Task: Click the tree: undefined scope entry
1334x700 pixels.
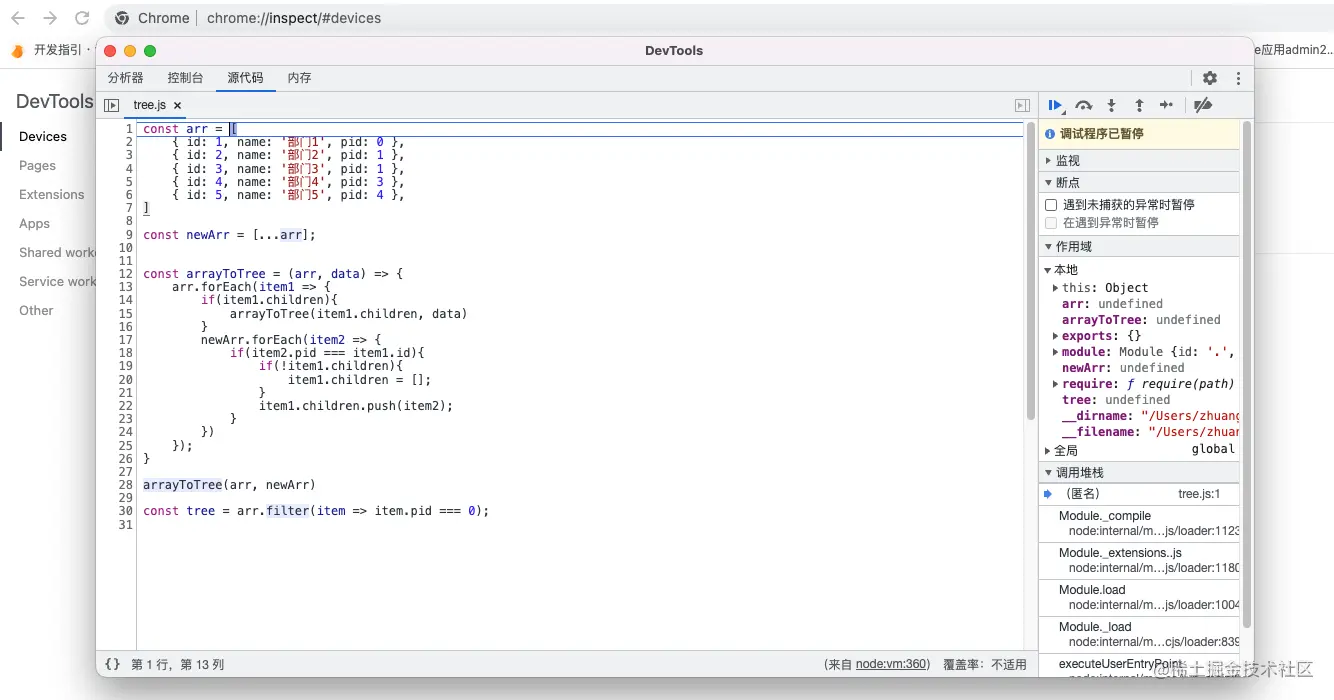Action: click(x=1116, y=400)
